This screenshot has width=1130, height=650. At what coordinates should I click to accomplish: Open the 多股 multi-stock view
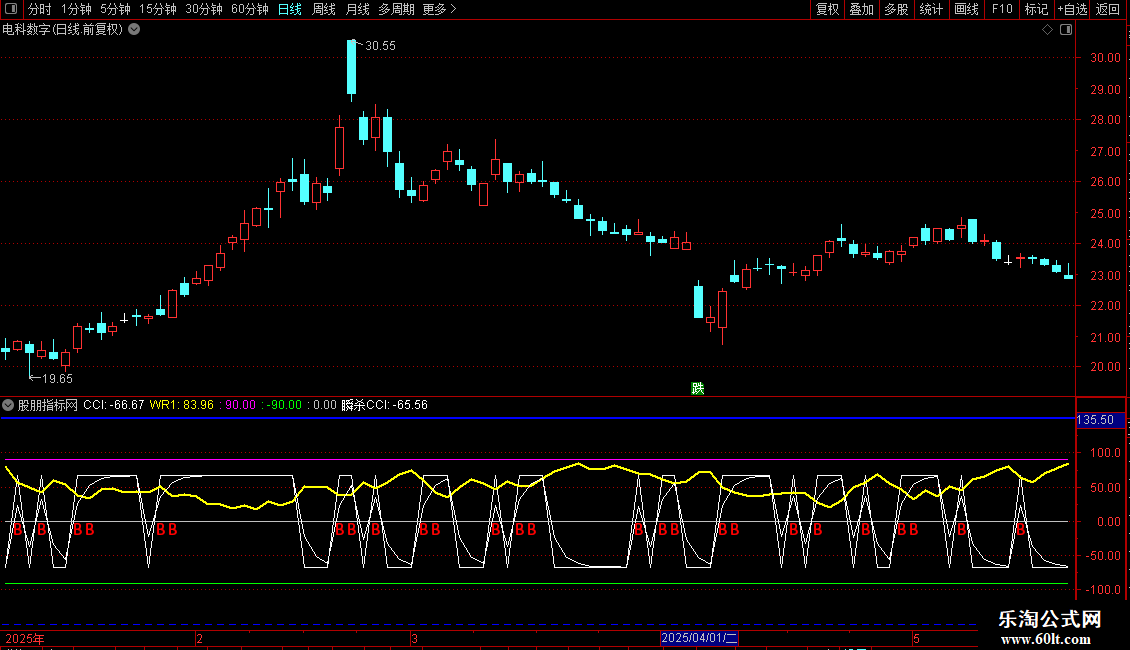(x=896, y=10)
